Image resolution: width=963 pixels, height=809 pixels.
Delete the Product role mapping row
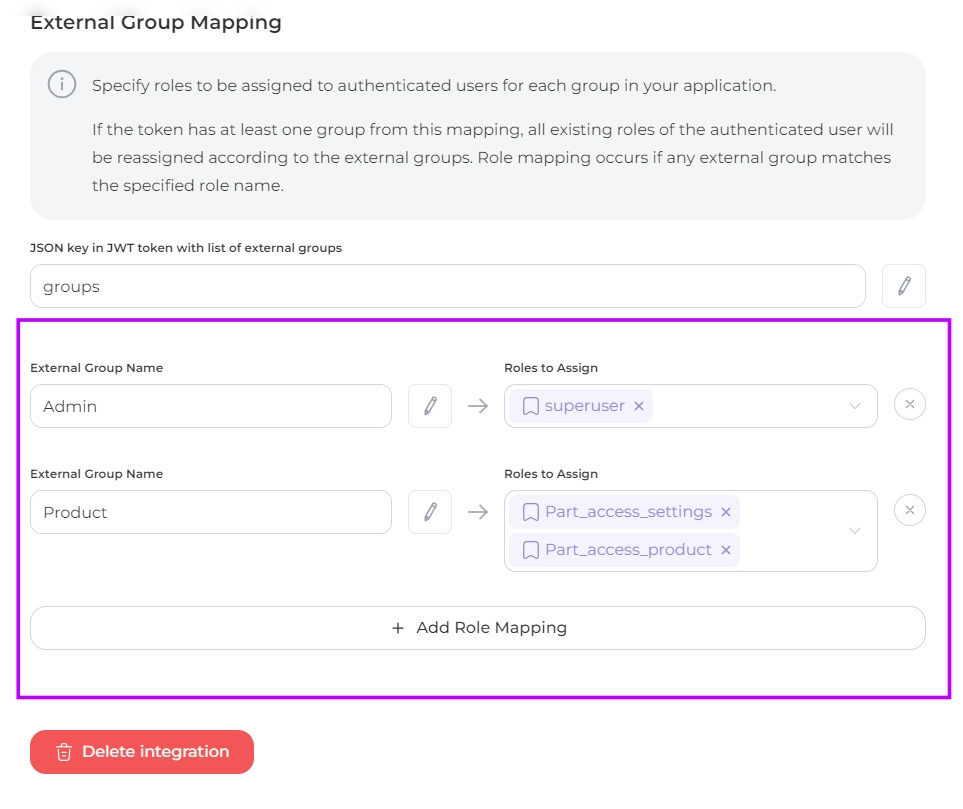(x=909, y=510)
